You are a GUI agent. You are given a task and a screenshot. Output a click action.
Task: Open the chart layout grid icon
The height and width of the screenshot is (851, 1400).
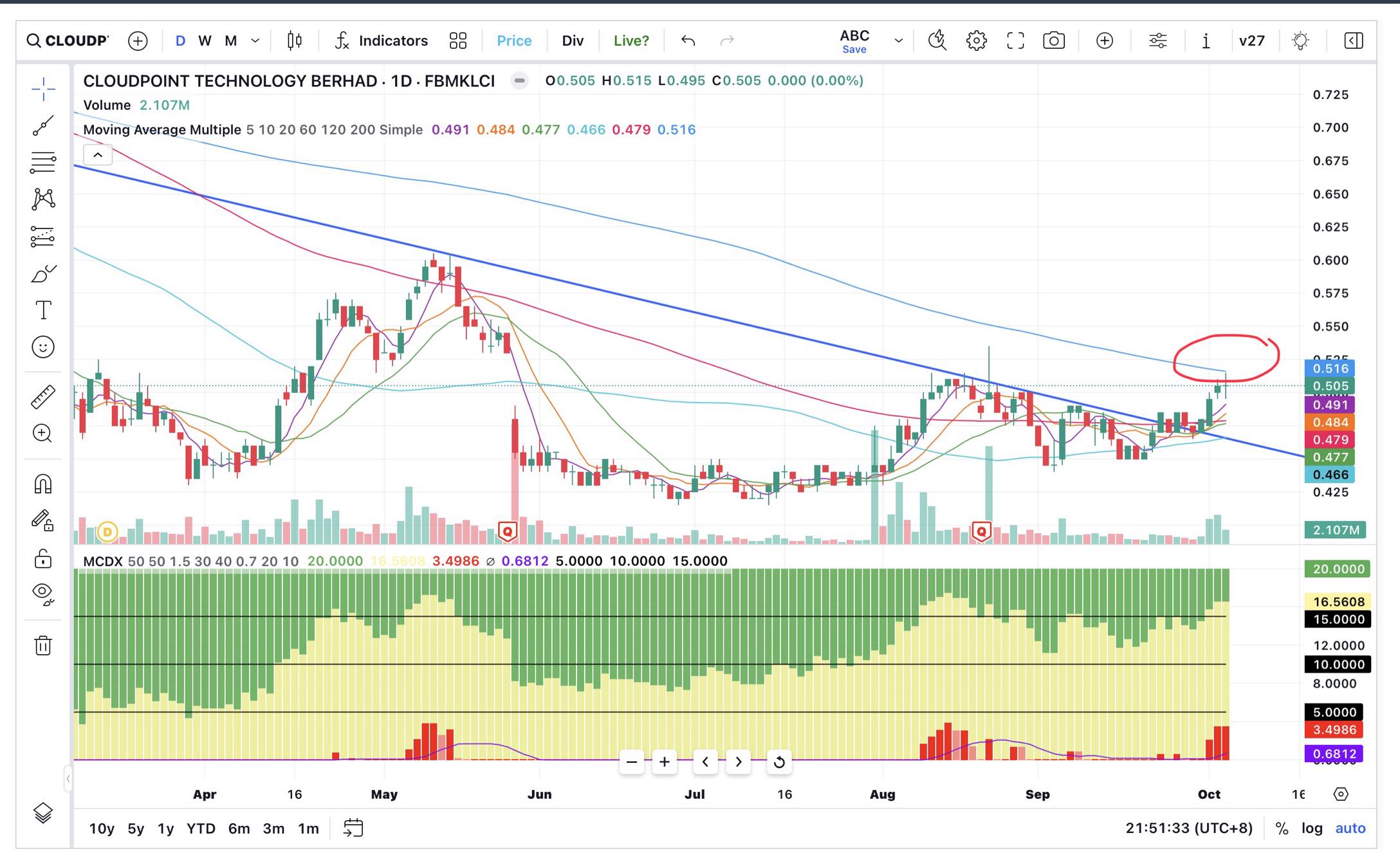pos(458,41)
